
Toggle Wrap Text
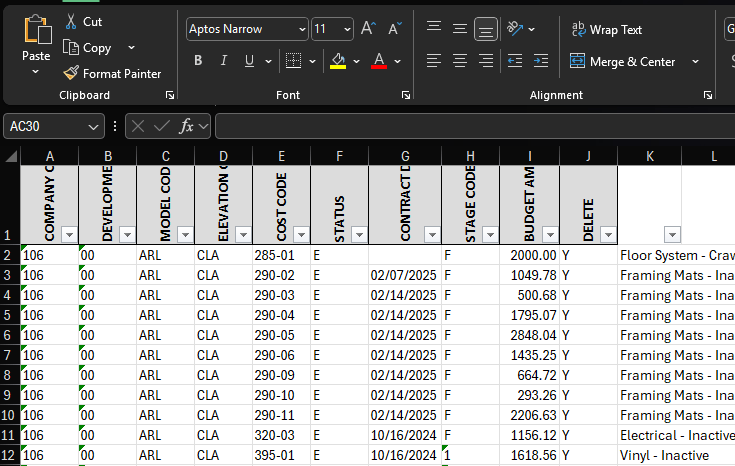(606, 30)
